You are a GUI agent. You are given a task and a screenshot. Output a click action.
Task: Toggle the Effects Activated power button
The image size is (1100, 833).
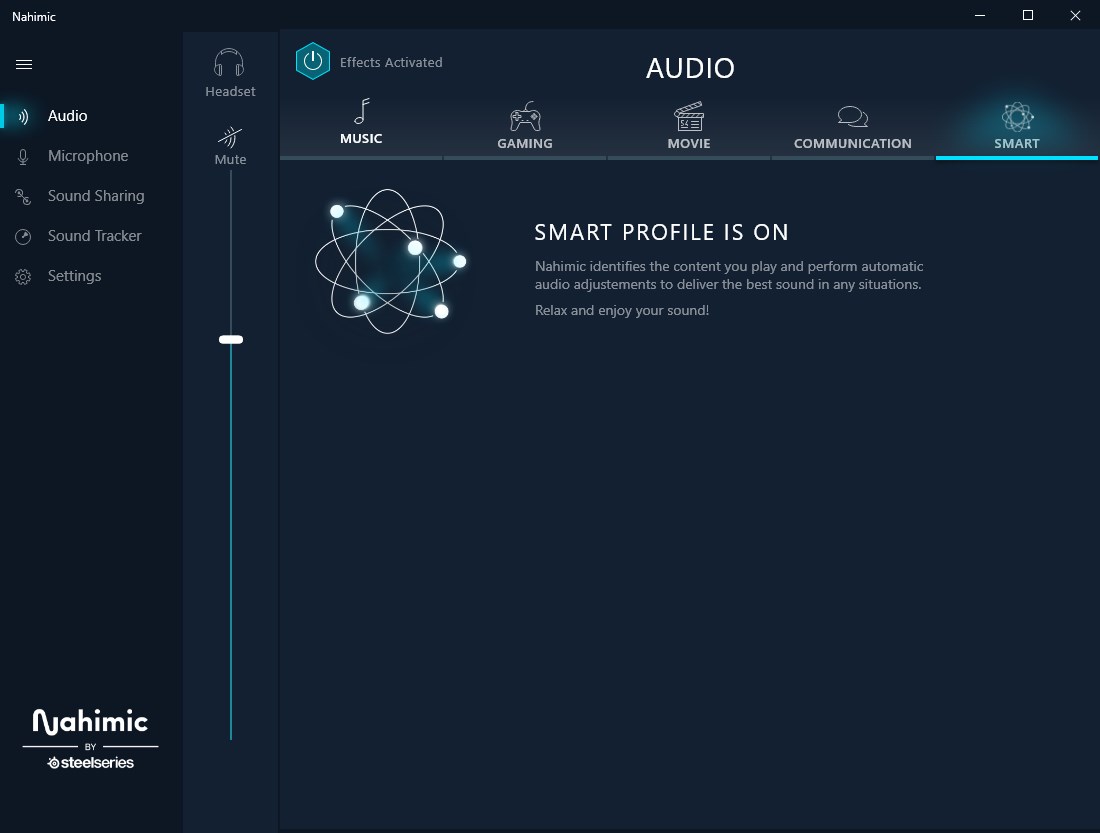point(312,61)
